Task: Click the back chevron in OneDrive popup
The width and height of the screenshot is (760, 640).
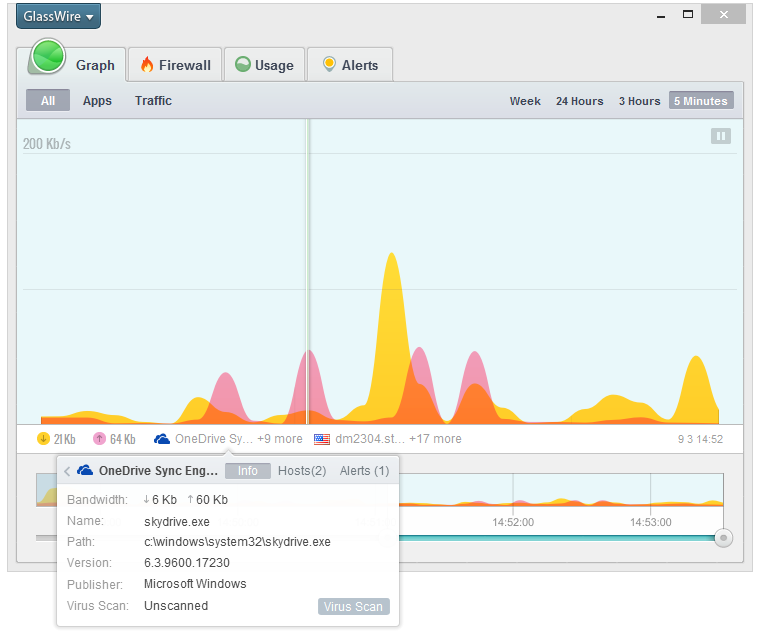Action: (x=67, y=471)
